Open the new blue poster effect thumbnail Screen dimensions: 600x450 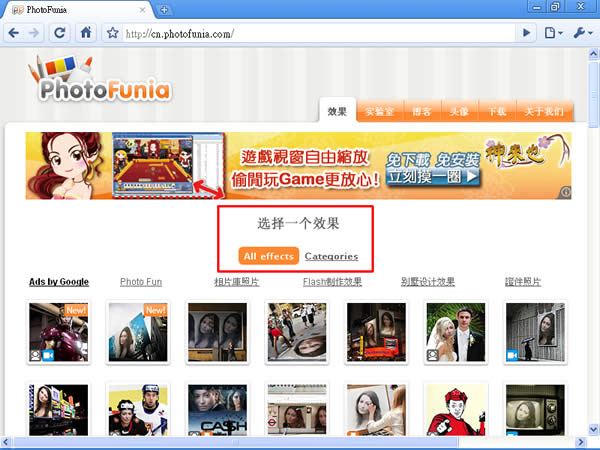(138, 332)
